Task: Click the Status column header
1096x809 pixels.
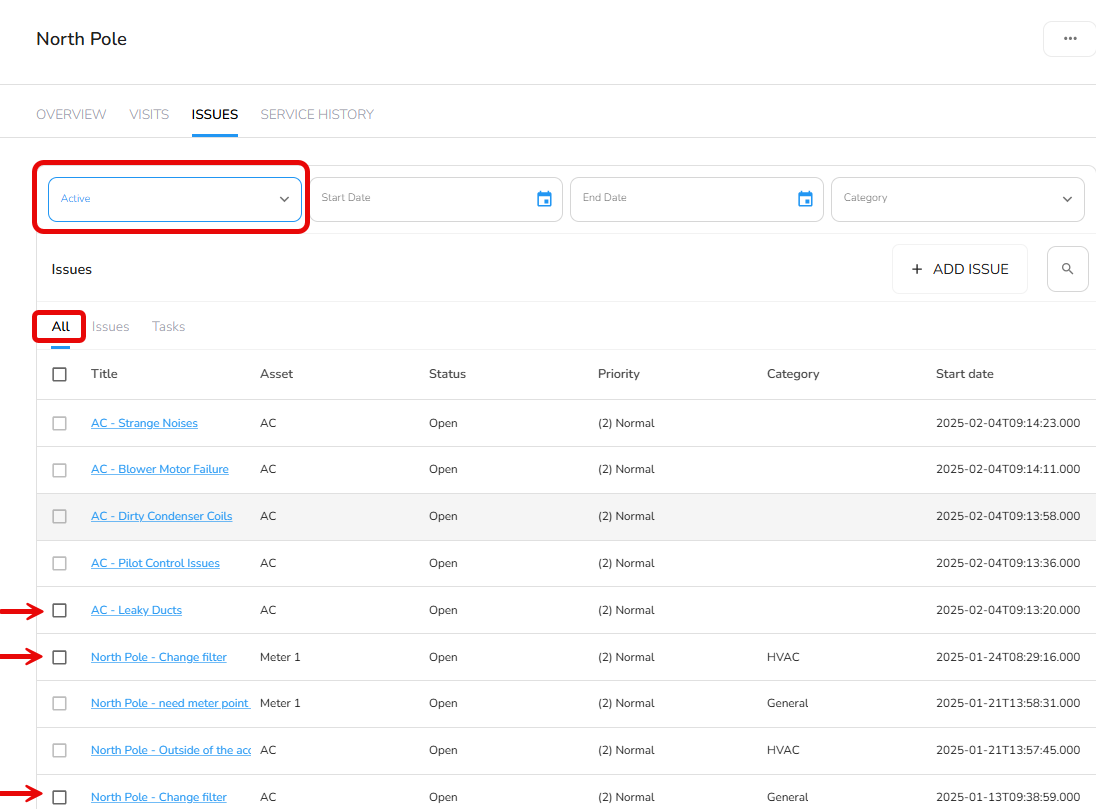Action: coord(447,373)
